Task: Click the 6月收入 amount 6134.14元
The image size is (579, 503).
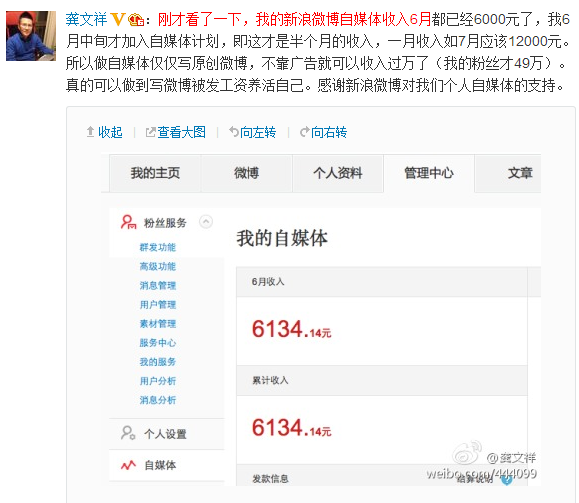Action: (292, 329)
